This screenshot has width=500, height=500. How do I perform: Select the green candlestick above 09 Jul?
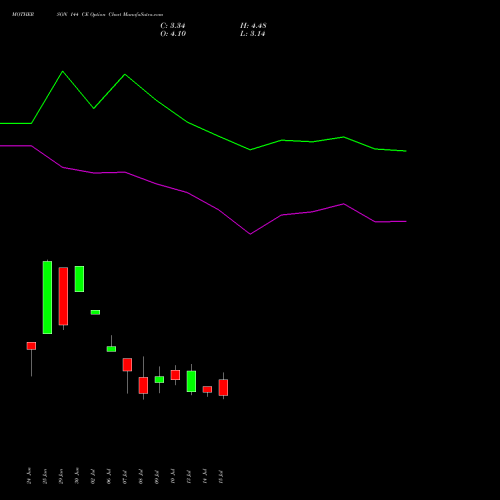(x=159, y=379)
